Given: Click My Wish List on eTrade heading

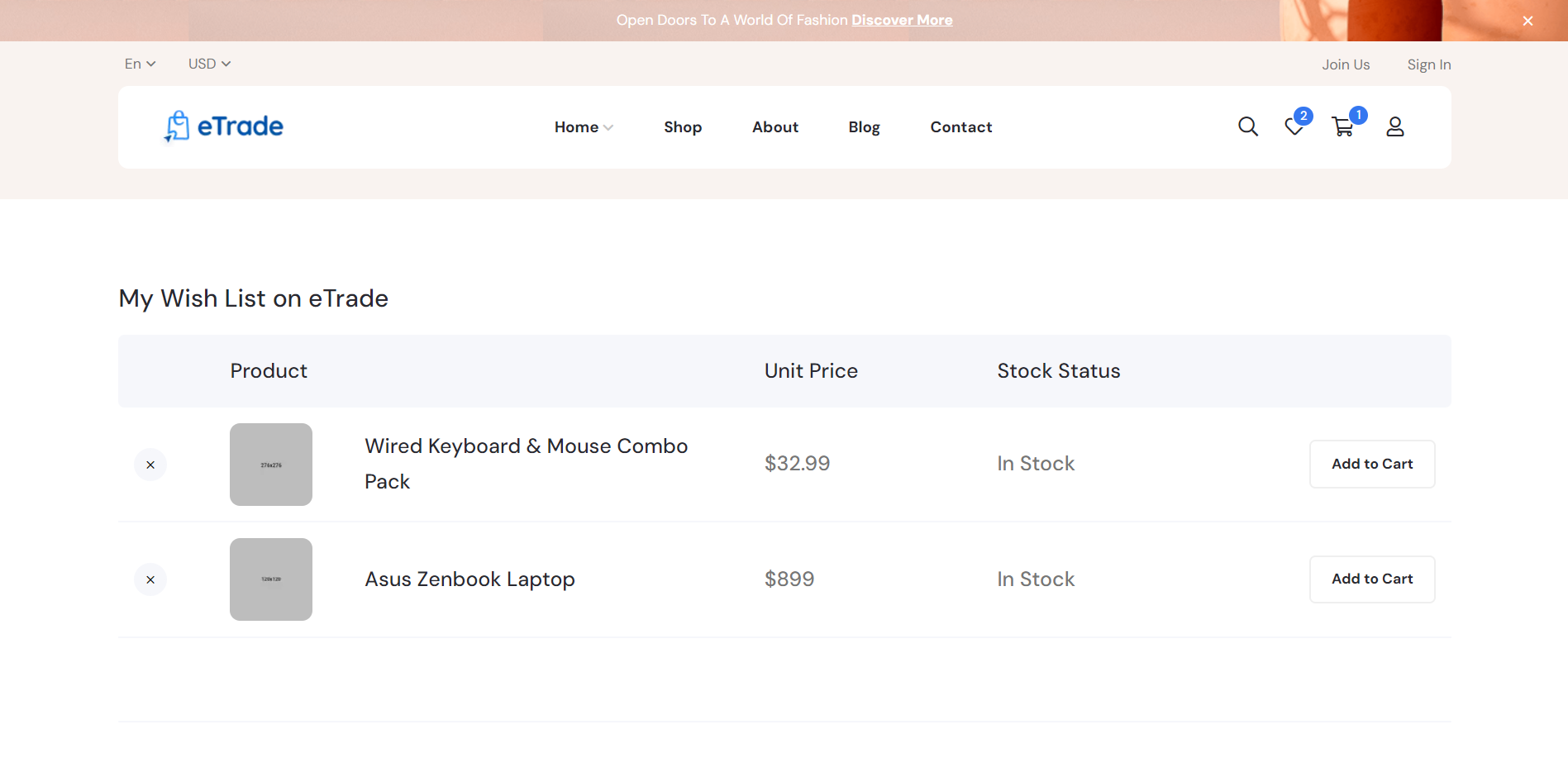Looking at the screenshot, I should (254, 298).
